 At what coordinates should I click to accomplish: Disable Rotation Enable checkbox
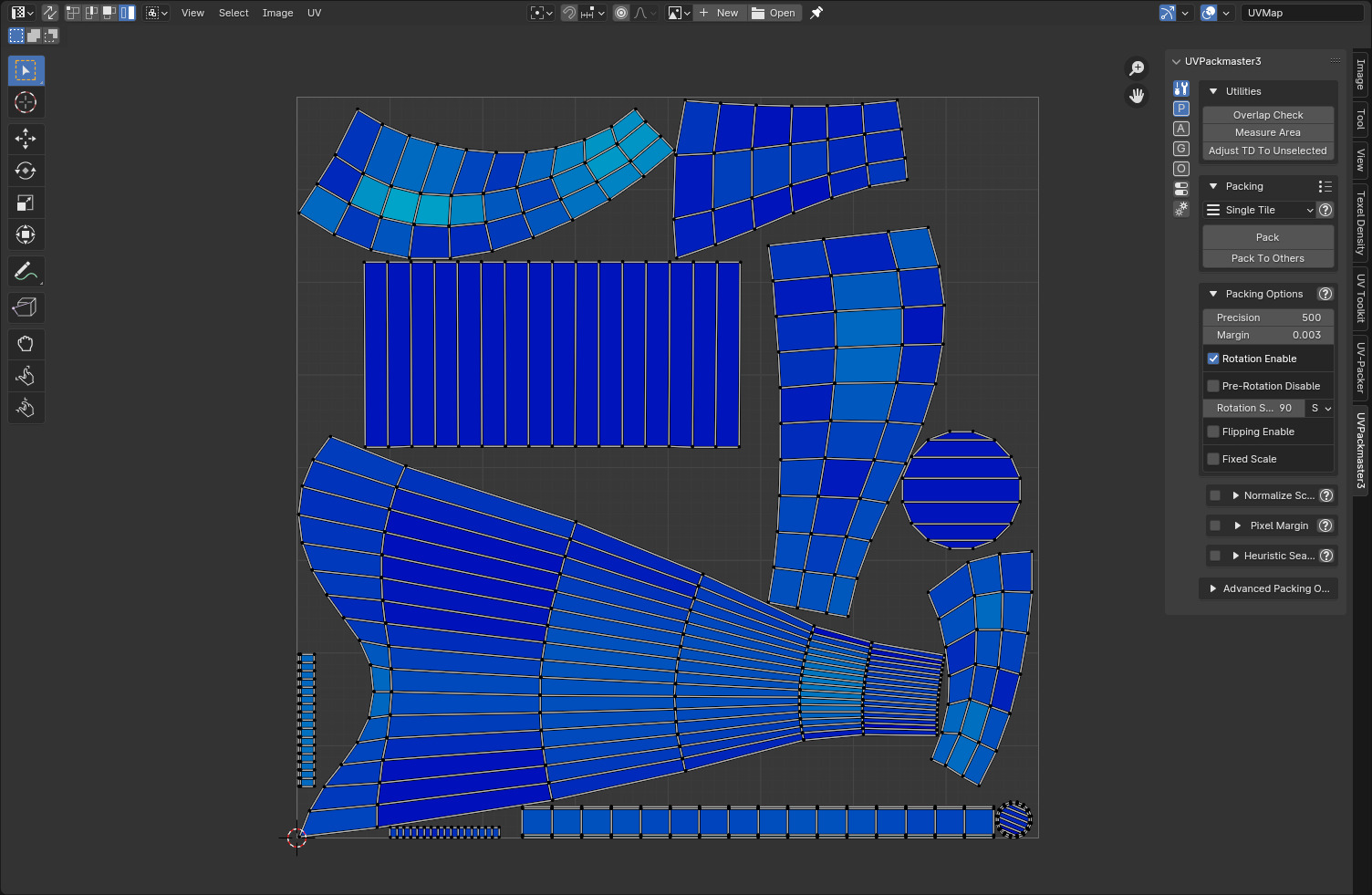[1213, 359]
